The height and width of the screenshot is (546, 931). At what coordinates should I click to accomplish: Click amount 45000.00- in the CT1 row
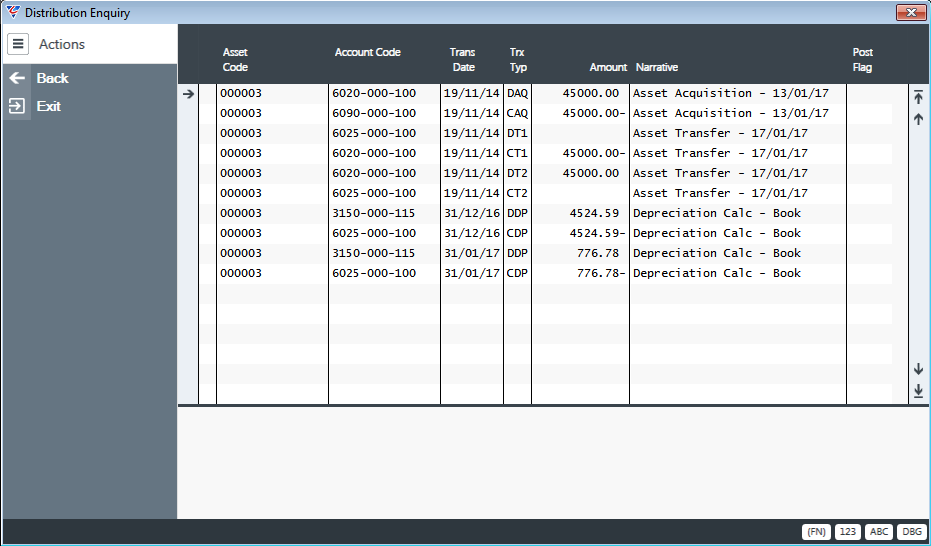pos(594,153)
